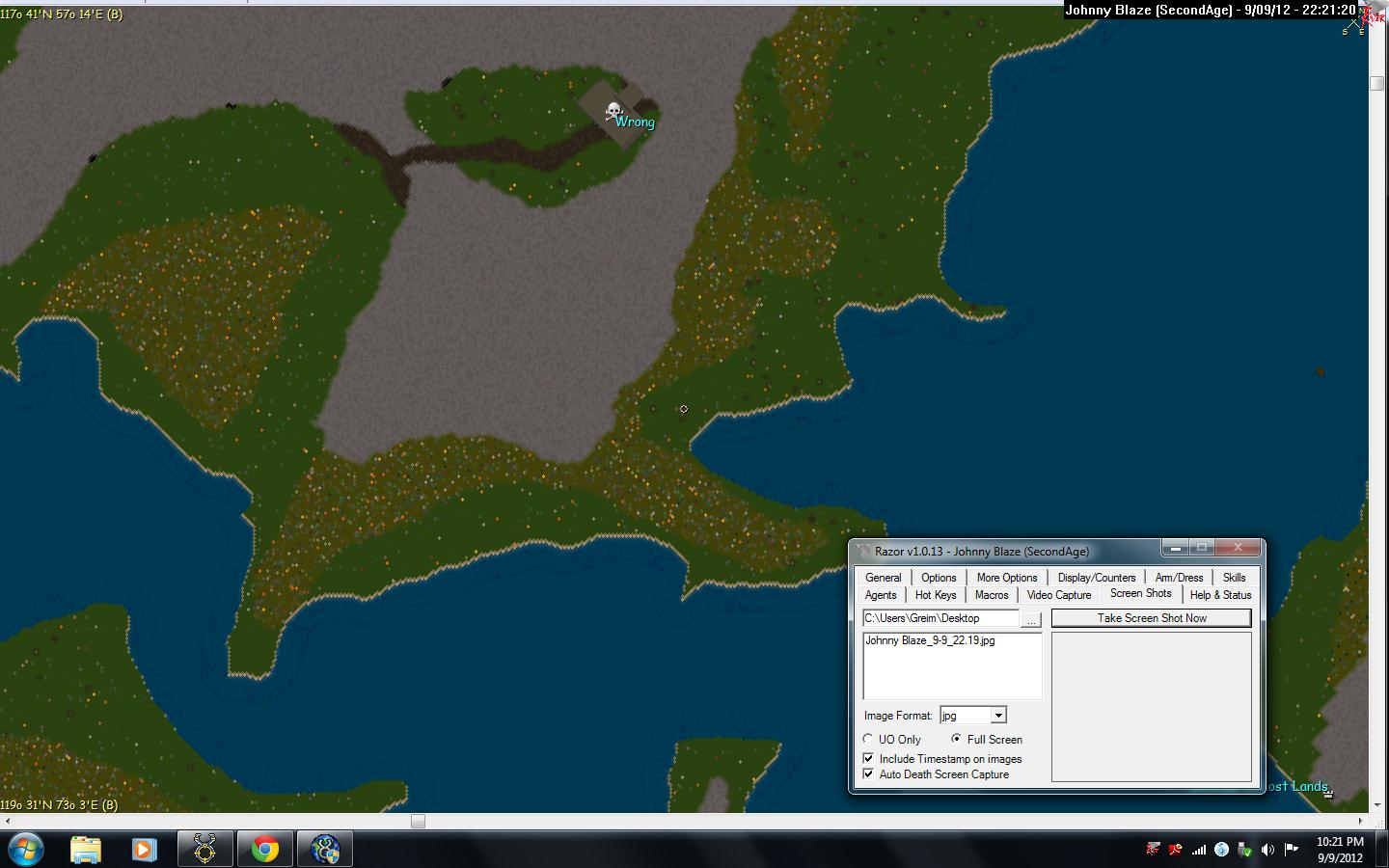Open Windows Media Player from taskbar
The height and width of the screenshot is (868, 1389).
pos(145,849)
